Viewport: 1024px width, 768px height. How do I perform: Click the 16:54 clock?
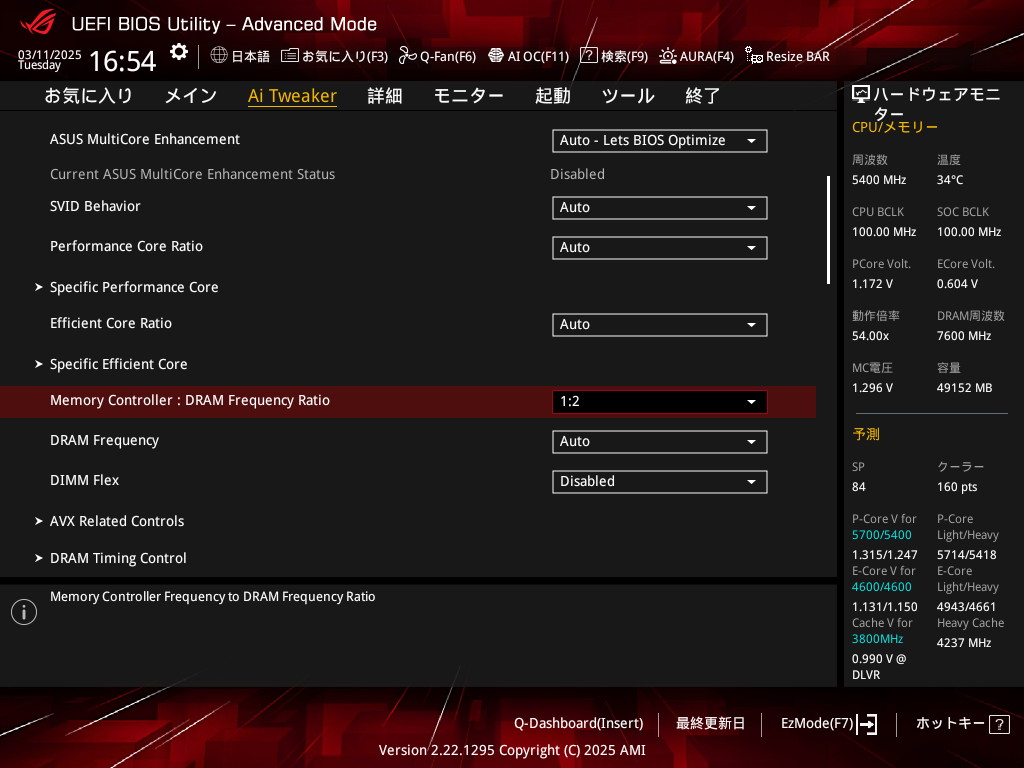point(123,61)
